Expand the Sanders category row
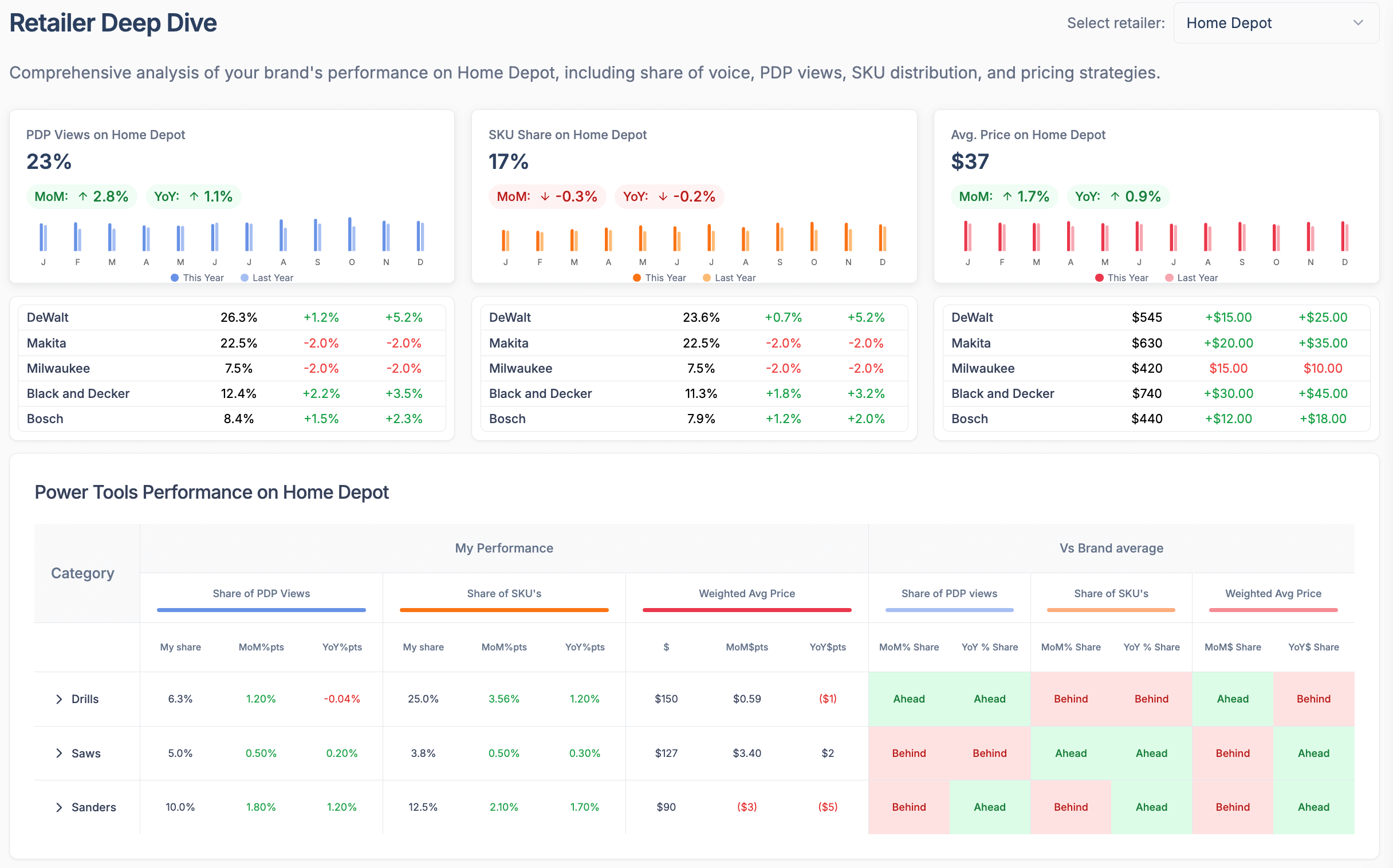The width and height of the screenshot is (1393, 868). point(59,807)
